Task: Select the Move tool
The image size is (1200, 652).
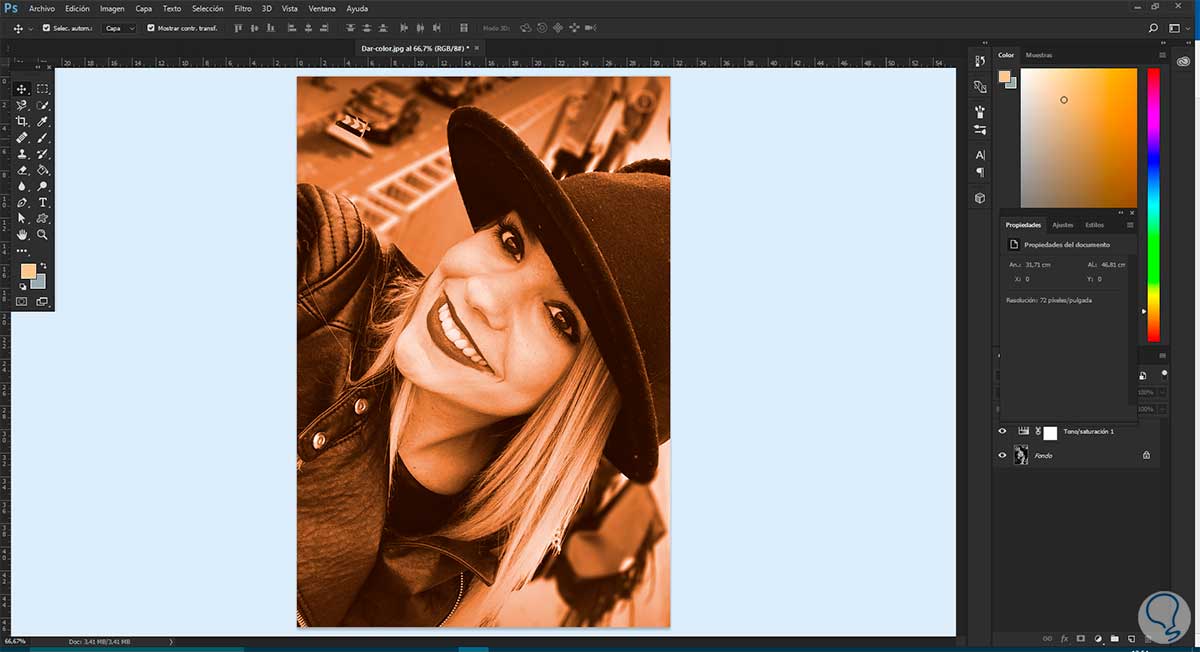Action: click(x=22, y=89)
